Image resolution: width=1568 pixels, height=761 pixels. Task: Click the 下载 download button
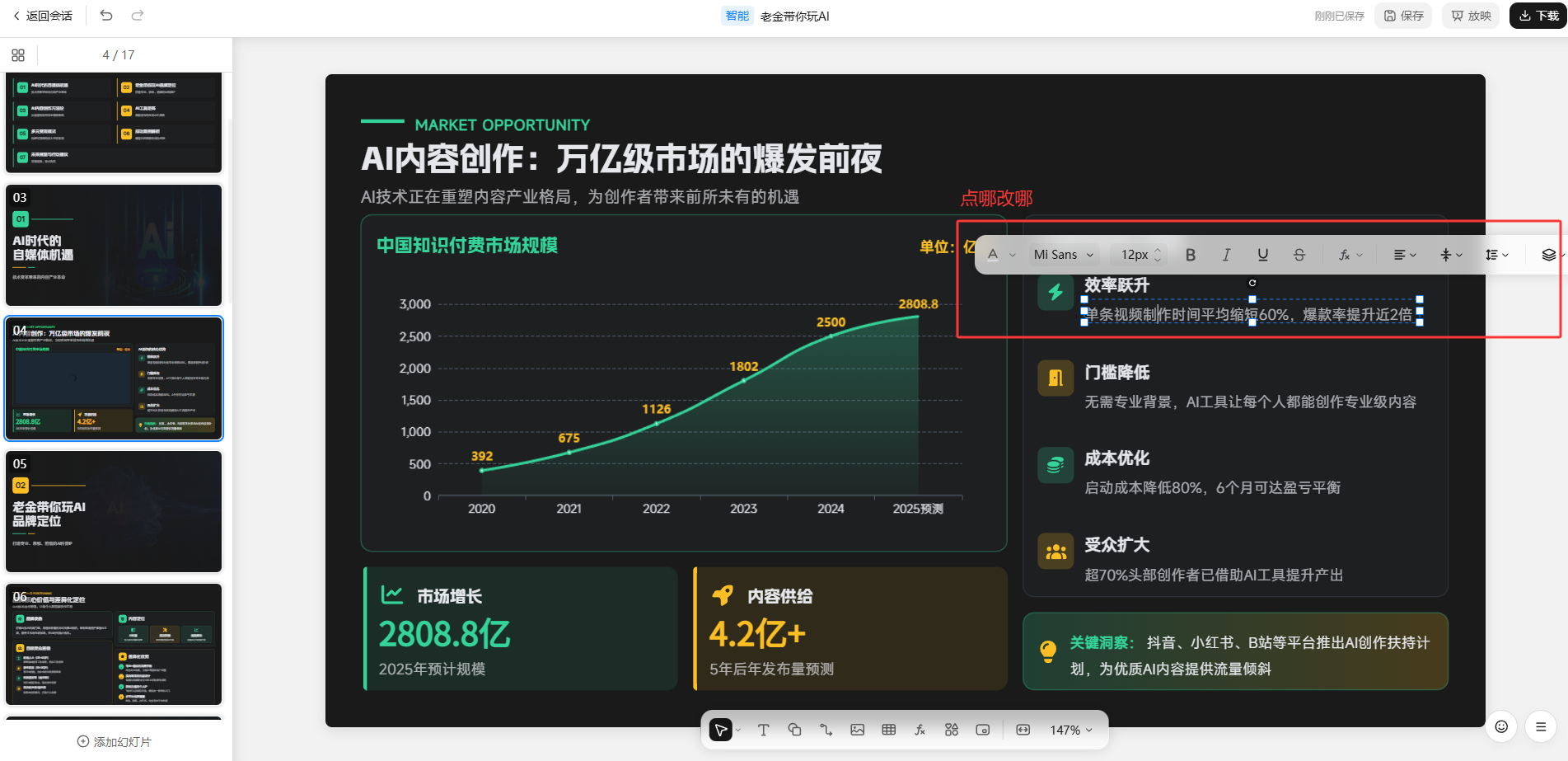tap(1538, 16)
